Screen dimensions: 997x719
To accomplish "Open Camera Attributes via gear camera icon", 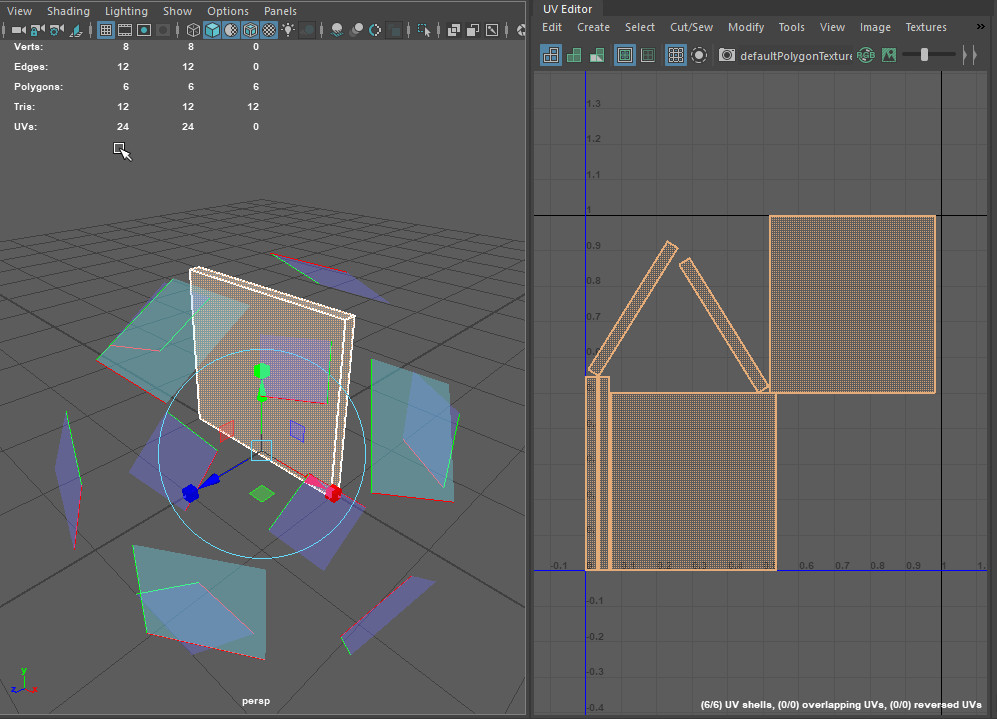I will 57,30.
